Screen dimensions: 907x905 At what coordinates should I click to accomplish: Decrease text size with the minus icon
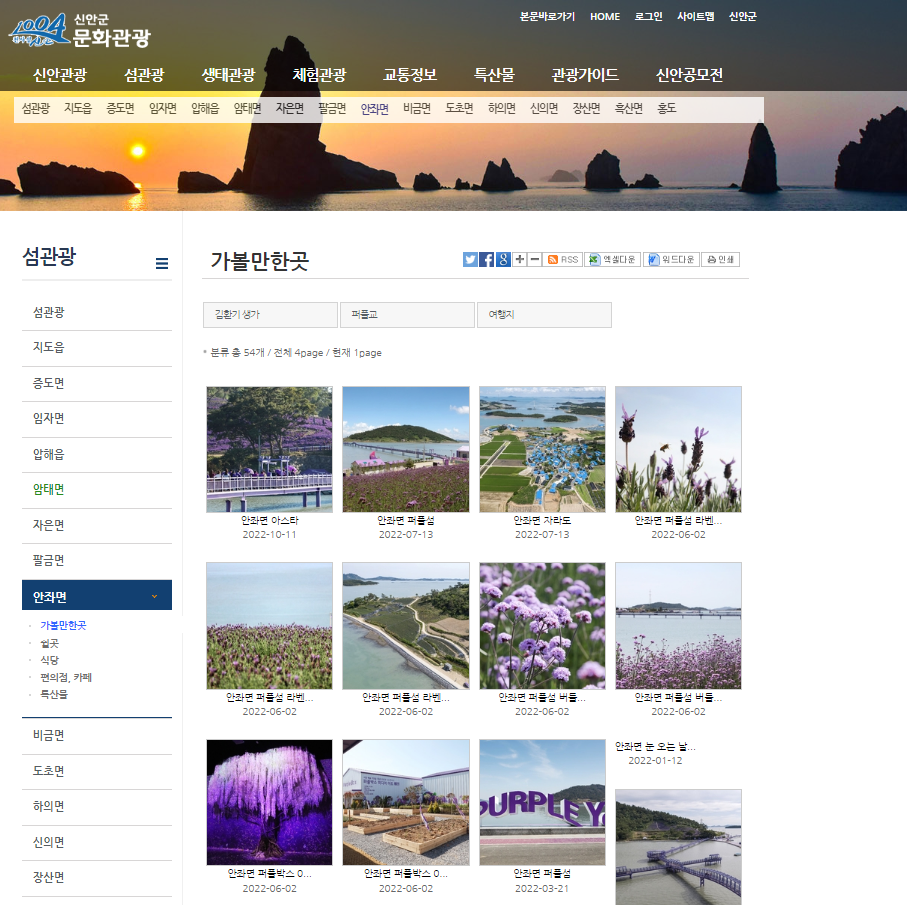pos(535,259)
